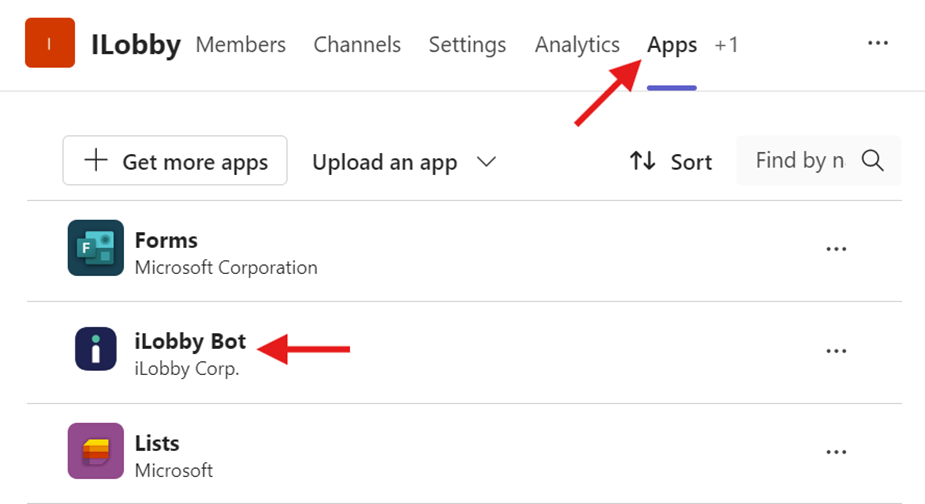Click the iLobby Corp. publisher text

coord(187,368)
